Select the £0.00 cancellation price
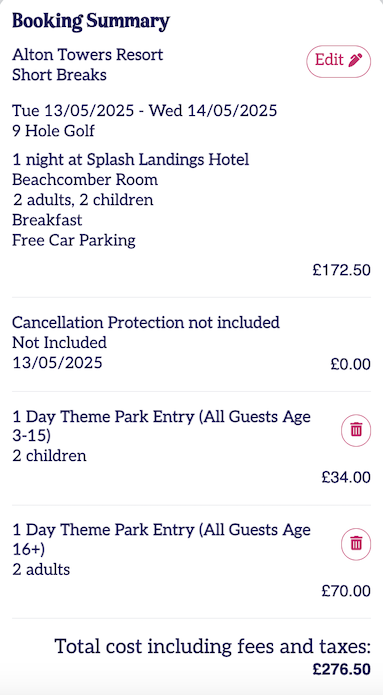 (x=351, y=364)
